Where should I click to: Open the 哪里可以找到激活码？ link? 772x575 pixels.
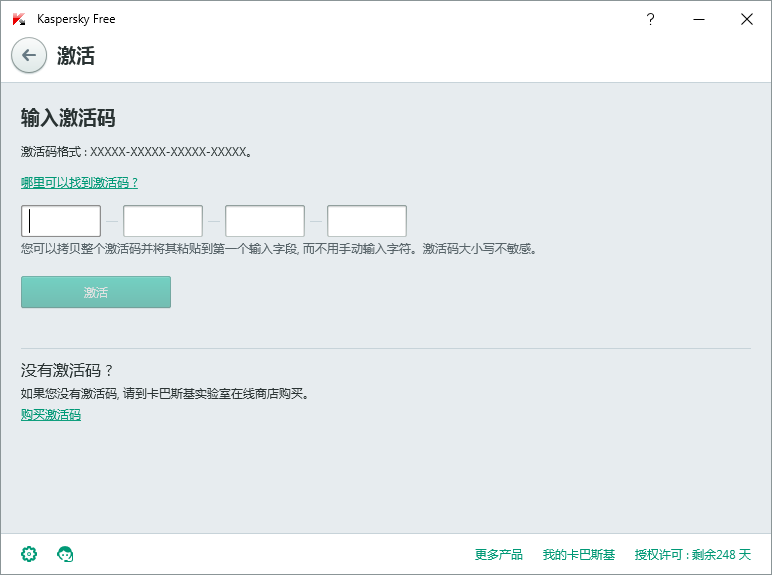coord(80,183)
